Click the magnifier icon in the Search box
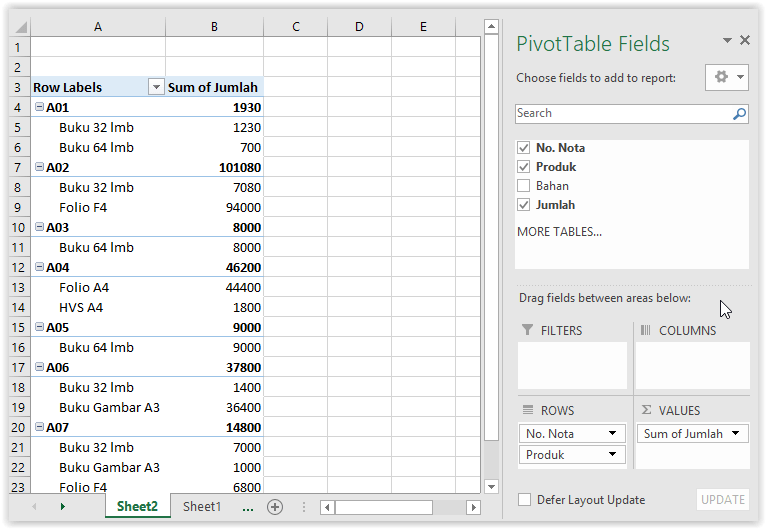Viewport: 766px width, 529px height. [x=739, y=114]
